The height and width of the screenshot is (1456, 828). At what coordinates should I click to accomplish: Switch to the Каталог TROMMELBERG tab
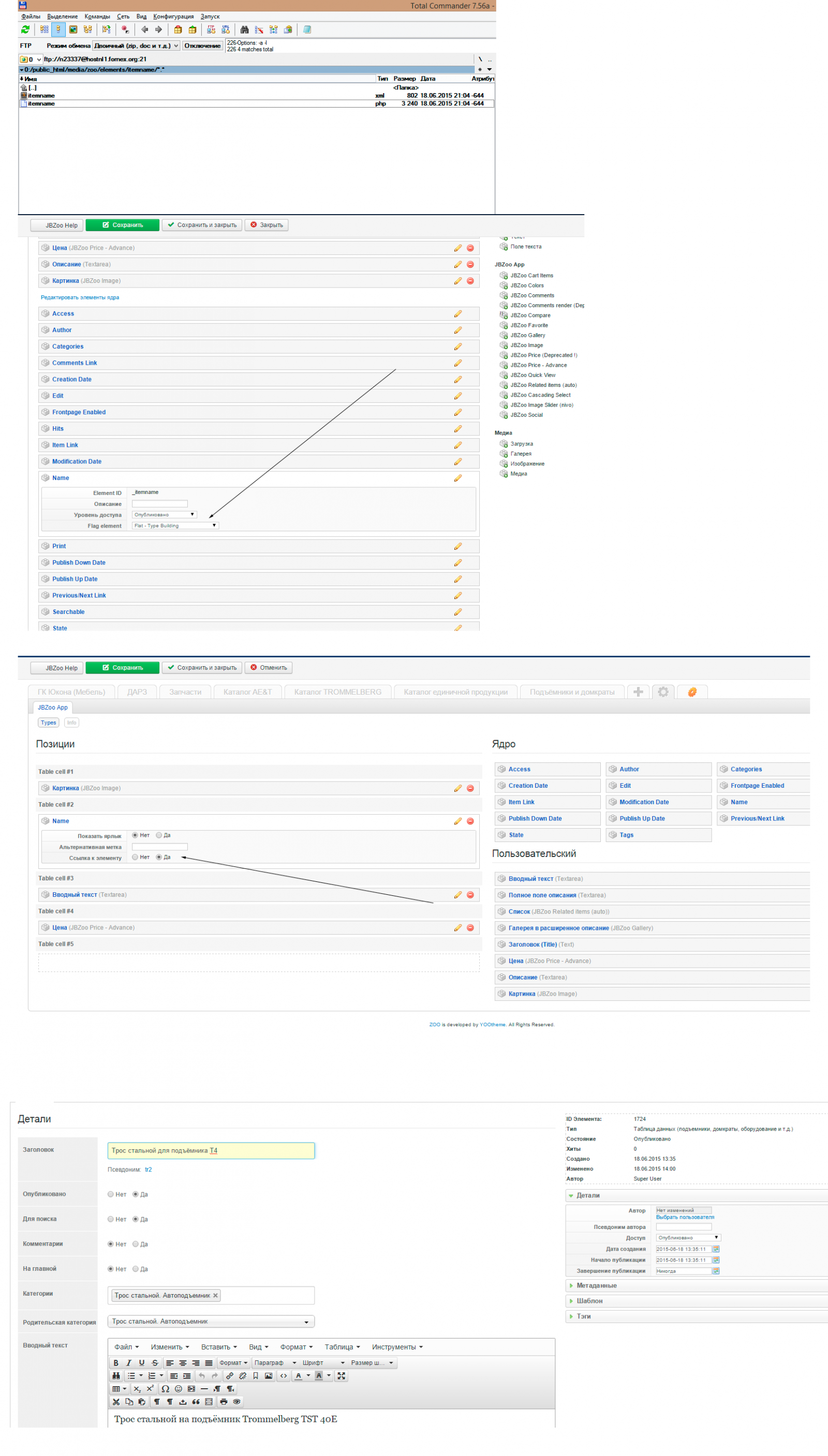[337, 692]
